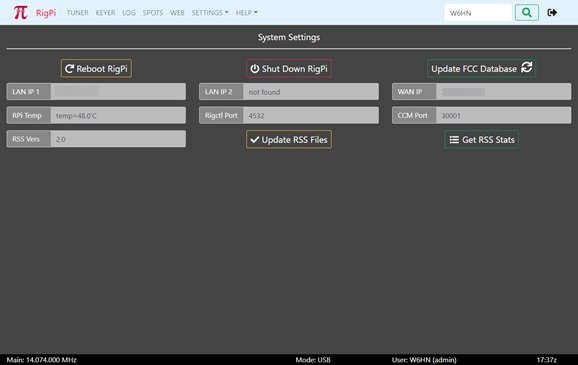Click the logout arrow icon

tap(552, 13)
